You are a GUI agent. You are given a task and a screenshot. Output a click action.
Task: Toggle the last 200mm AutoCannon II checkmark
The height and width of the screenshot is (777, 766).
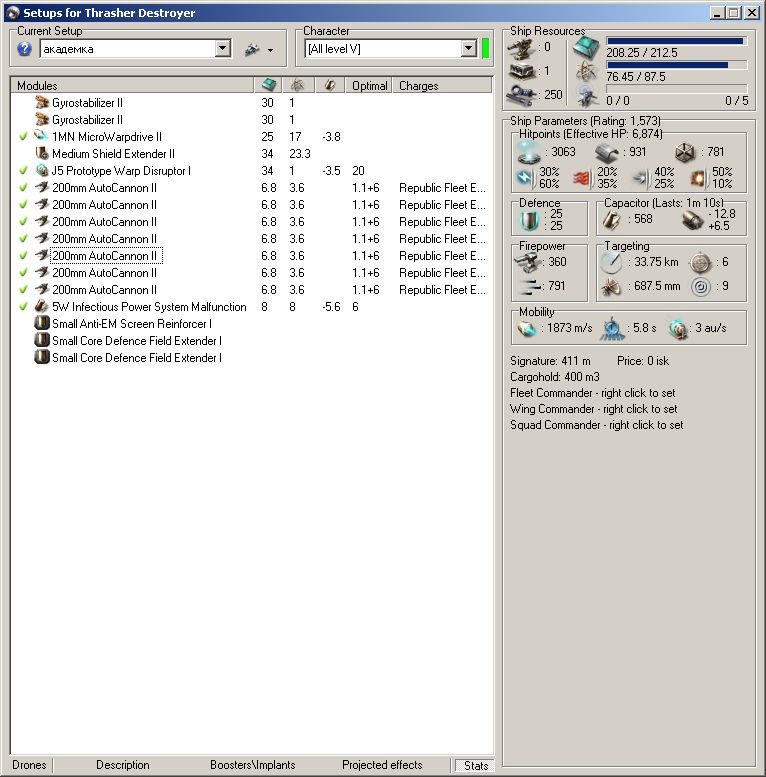[x=23, y=289]
